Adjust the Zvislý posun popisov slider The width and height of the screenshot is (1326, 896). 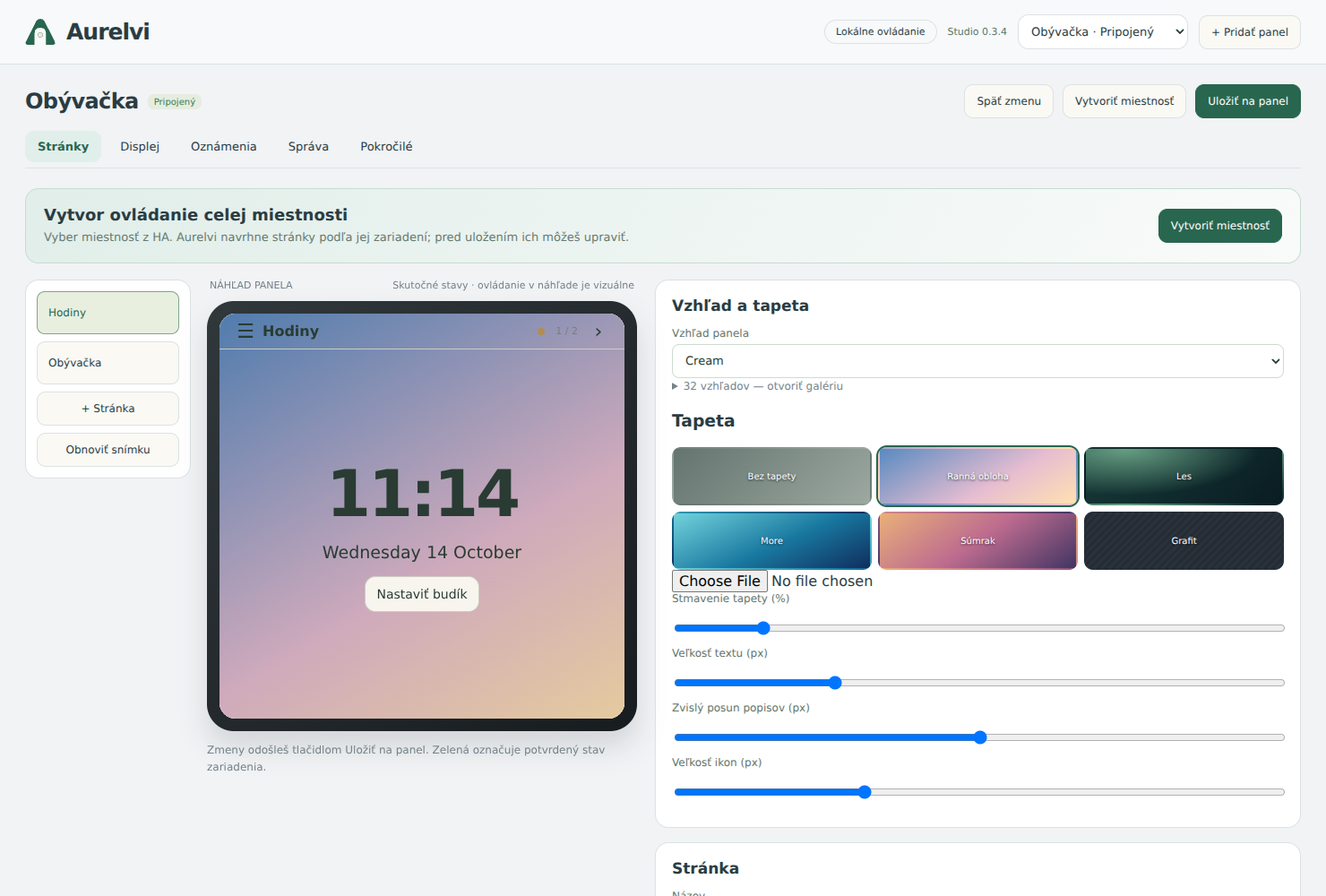[x=978, y=737]
